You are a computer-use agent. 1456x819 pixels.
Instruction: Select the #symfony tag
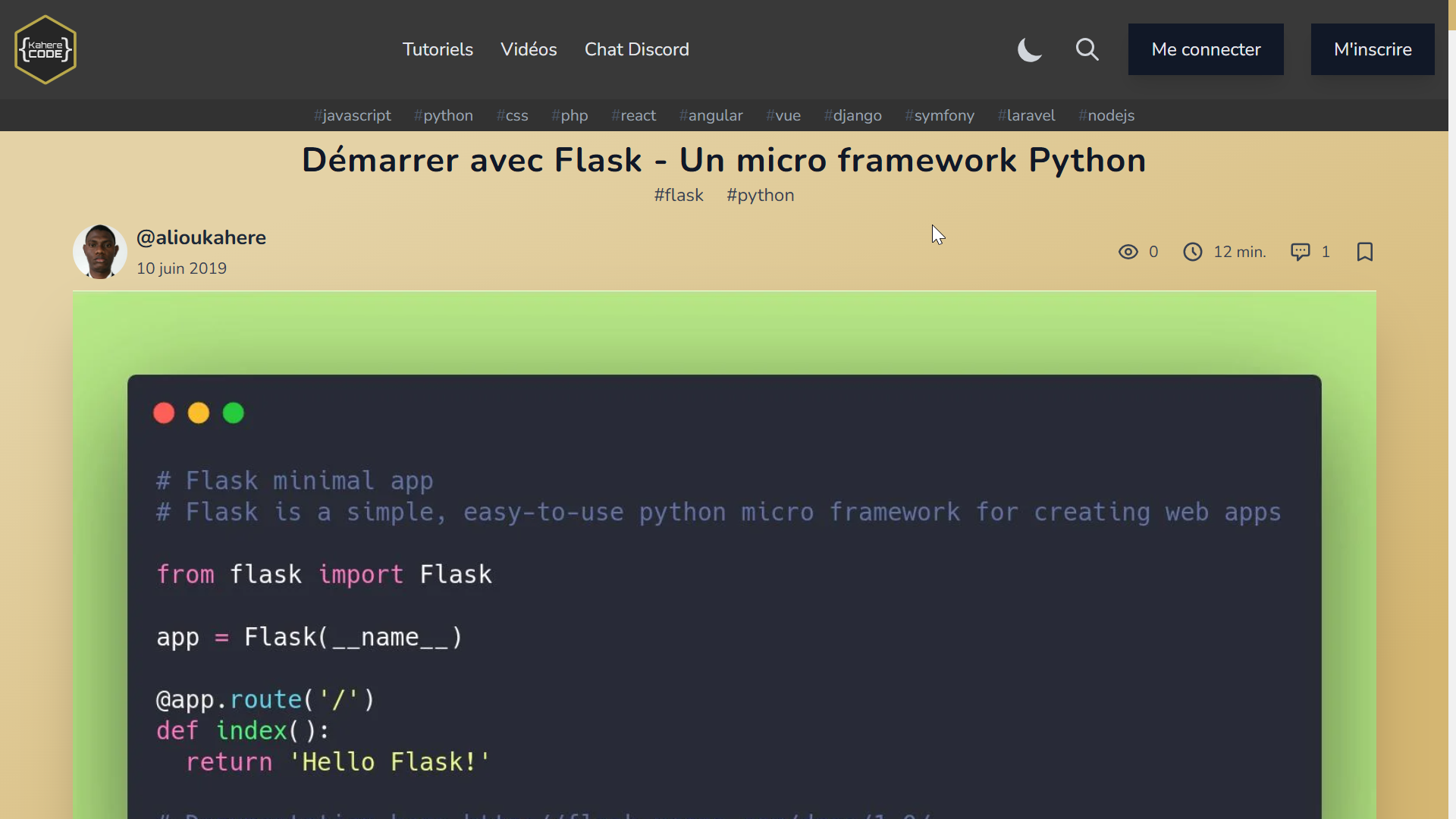point(940,115)
